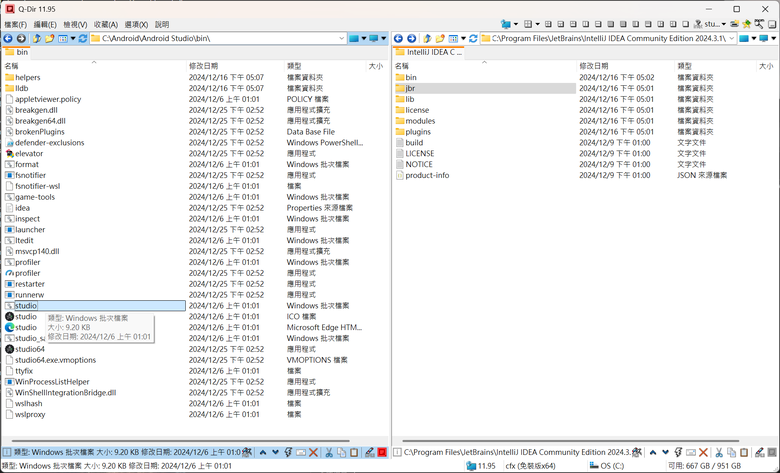Select the 'jbr' folder in right pane
Screen dimensions: 780x473
pos(410,89)
